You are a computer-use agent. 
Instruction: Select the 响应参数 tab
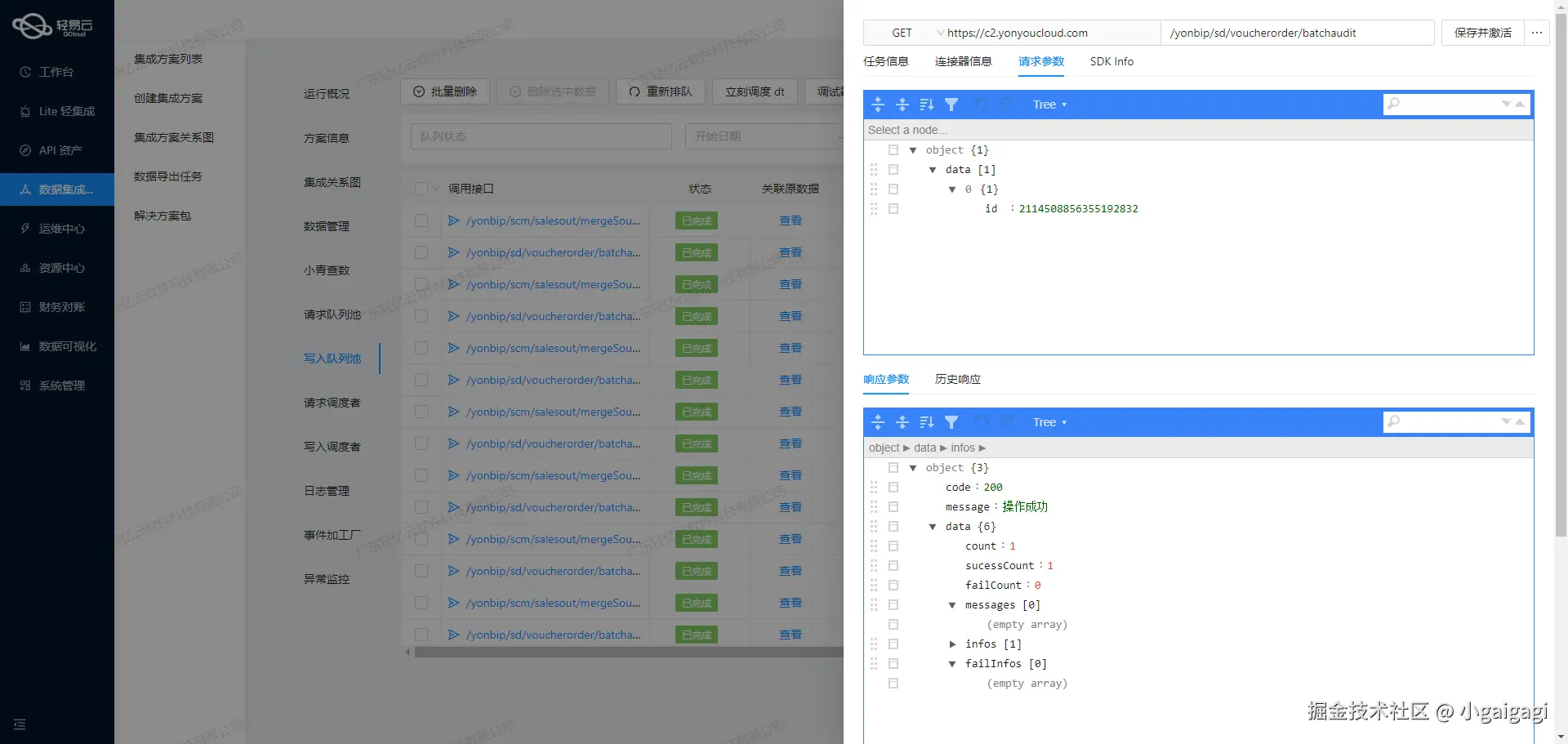[x=886, y=379]
